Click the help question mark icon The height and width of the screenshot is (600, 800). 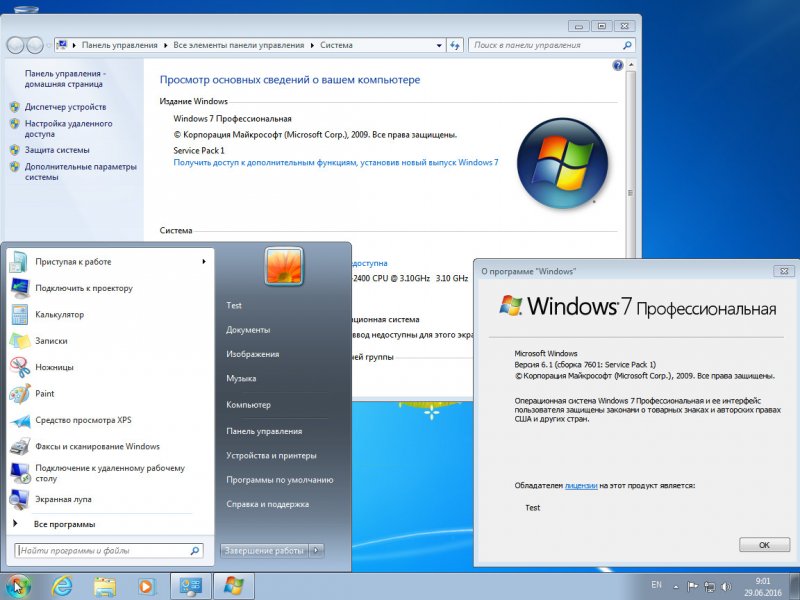tap(617, 65)
